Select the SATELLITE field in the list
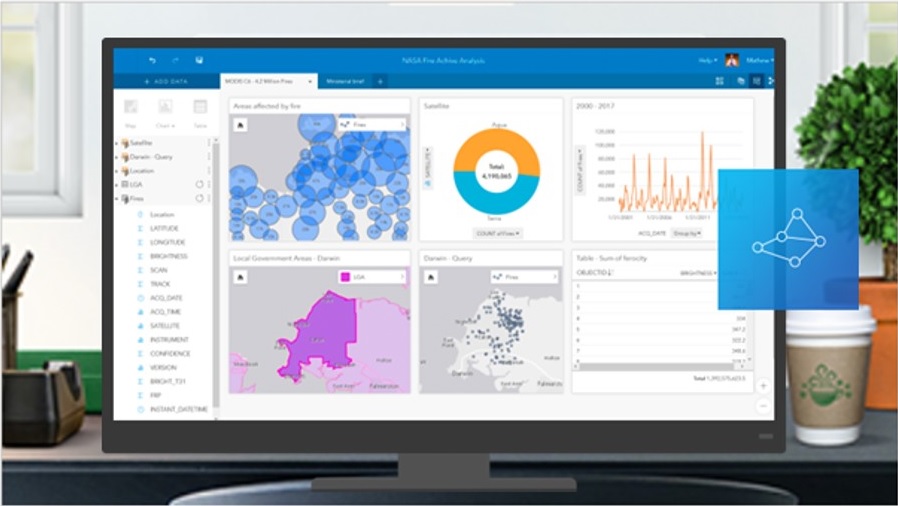The height and width of the screenshot is (506, 898). (x=164, y=326)
